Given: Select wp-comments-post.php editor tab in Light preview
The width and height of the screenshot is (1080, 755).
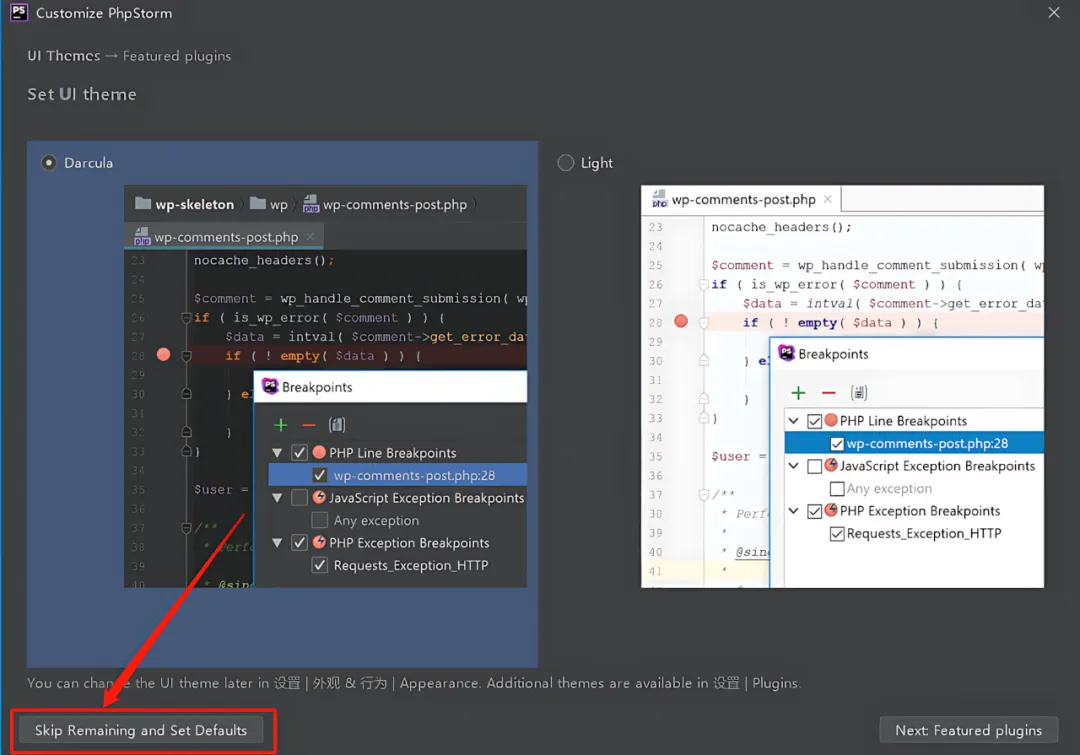Looking at the screenshot, I should click(741, 200).
